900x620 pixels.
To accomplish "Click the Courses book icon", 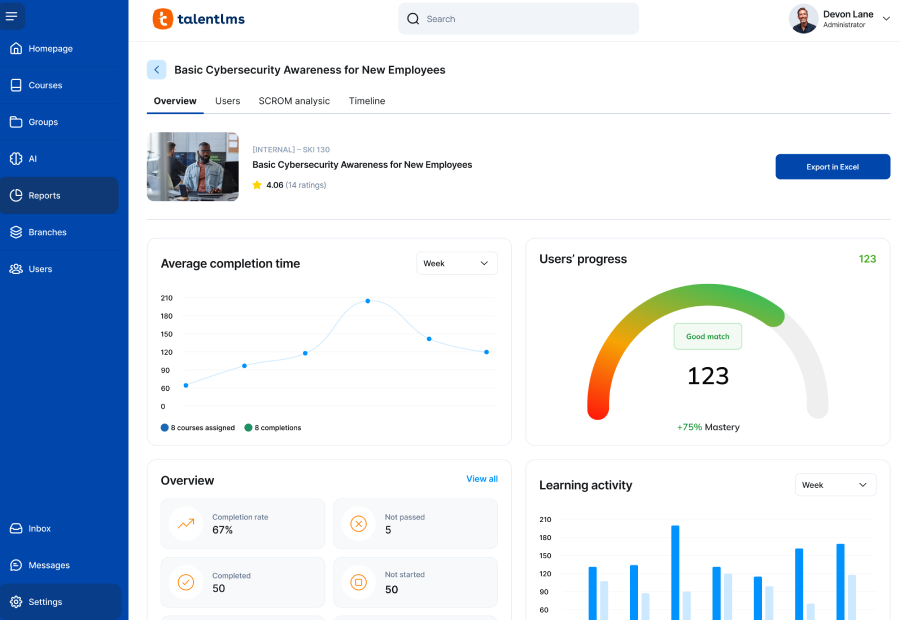I will [x=16, y=85].
